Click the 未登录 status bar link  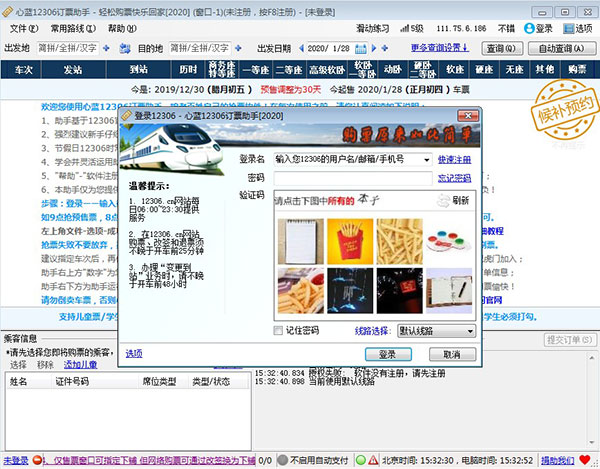tap(16, 460)
